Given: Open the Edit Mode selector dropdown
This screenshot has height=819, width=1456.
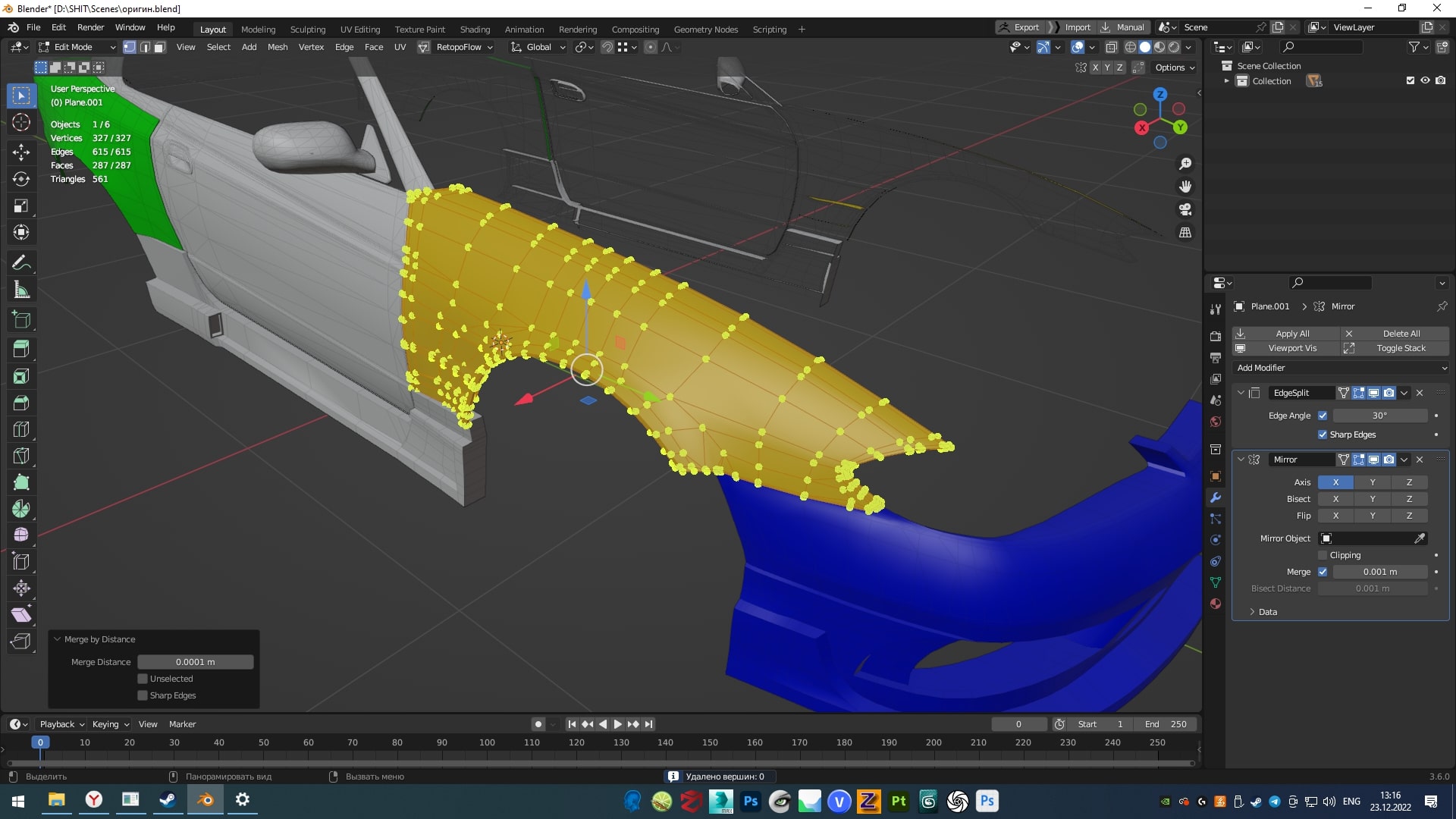Looking at the screenshot, I should coord(77,47).
